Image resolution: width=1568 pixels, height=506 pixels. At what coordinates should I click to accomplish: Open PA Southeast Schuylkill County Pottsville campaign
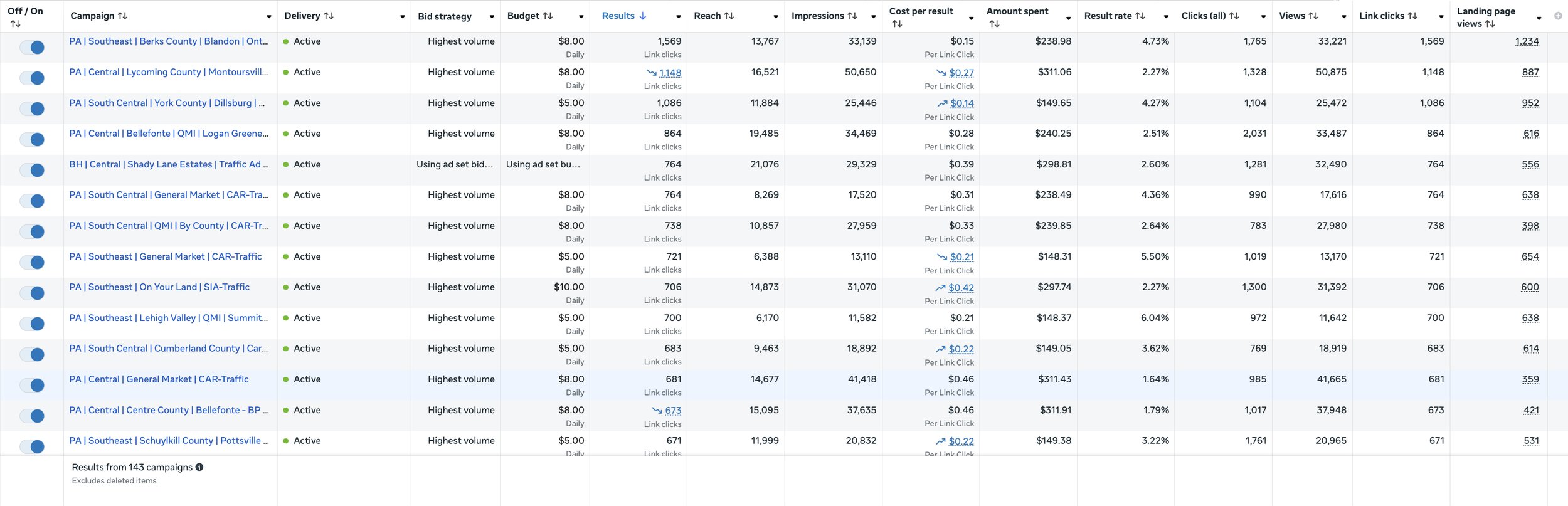click(x=169, y=441)
